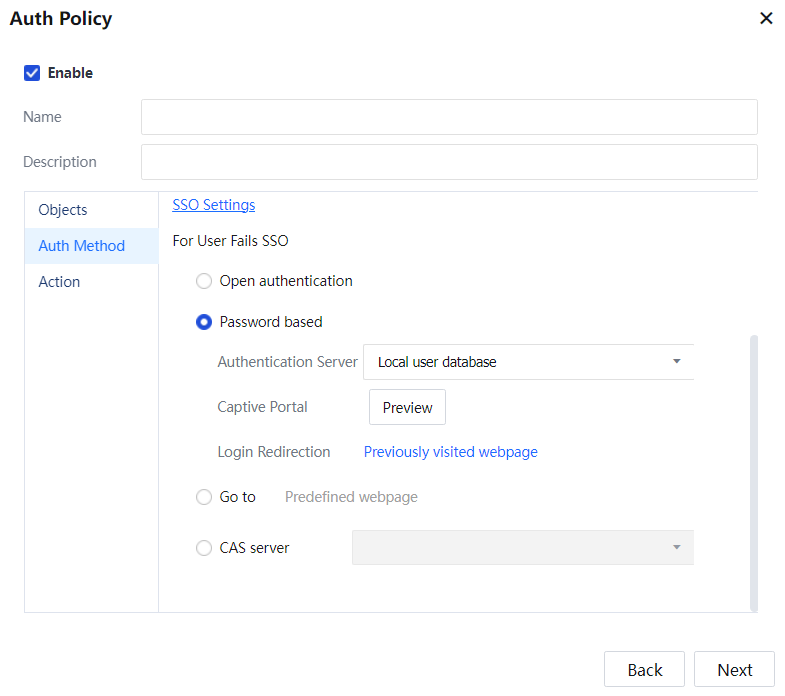Select the CAS server radio option

[204, 548]
